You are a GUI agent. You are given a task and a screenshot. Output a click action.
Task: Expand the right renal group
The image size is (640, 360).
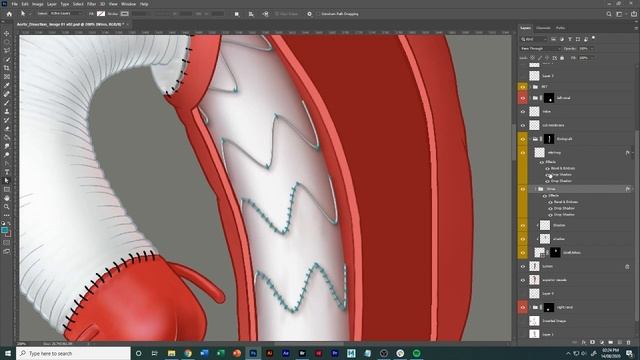click(x=530, y=307)
